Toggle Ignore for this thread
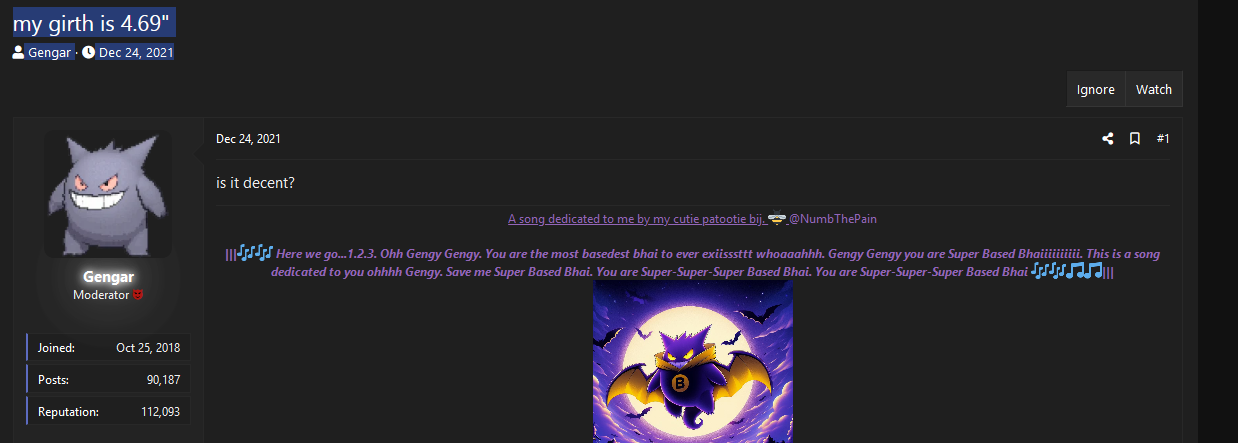 coord(1096,89)
